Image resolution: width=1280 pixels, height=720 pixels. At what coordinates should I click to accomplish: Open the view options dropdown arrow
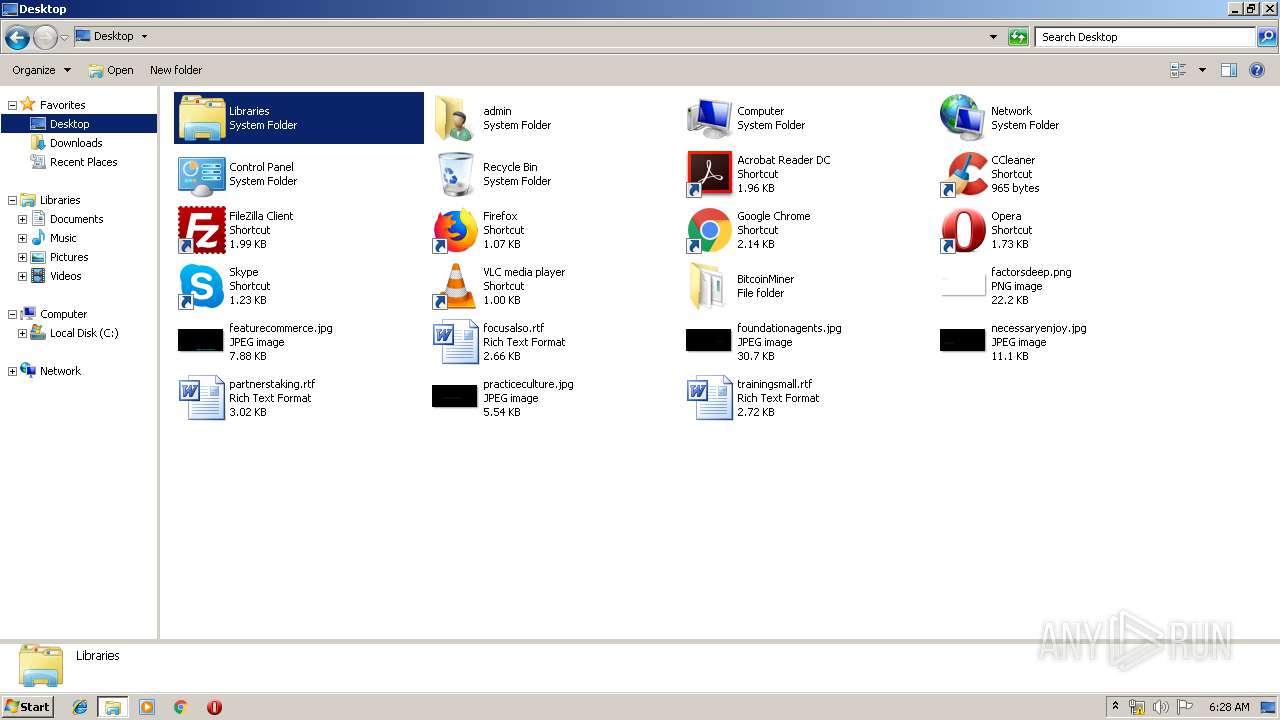point(1202,70)
